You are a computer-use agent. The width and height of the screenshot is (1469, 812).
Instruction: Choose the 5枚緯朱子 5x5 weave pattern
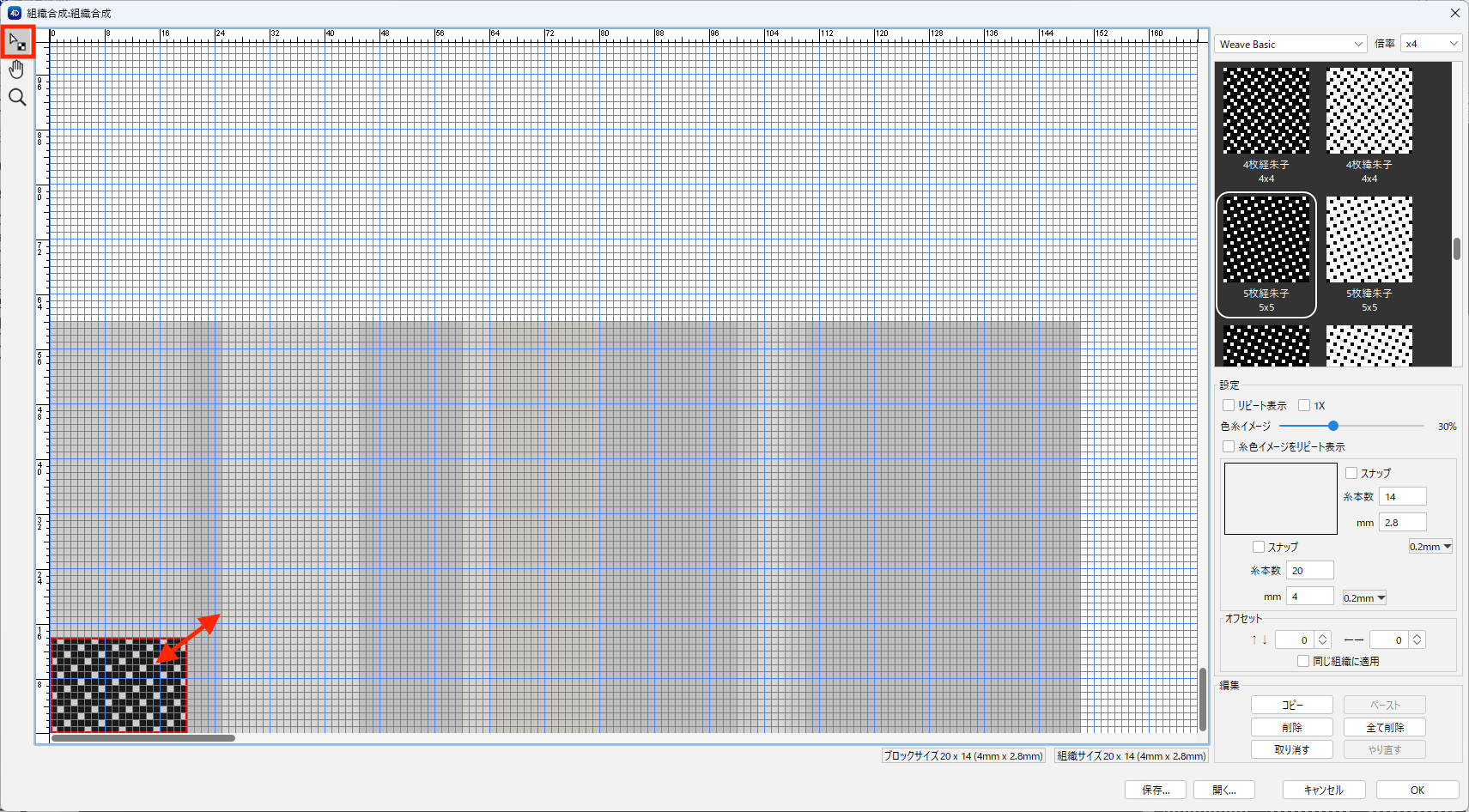(x=1369, y=240)
